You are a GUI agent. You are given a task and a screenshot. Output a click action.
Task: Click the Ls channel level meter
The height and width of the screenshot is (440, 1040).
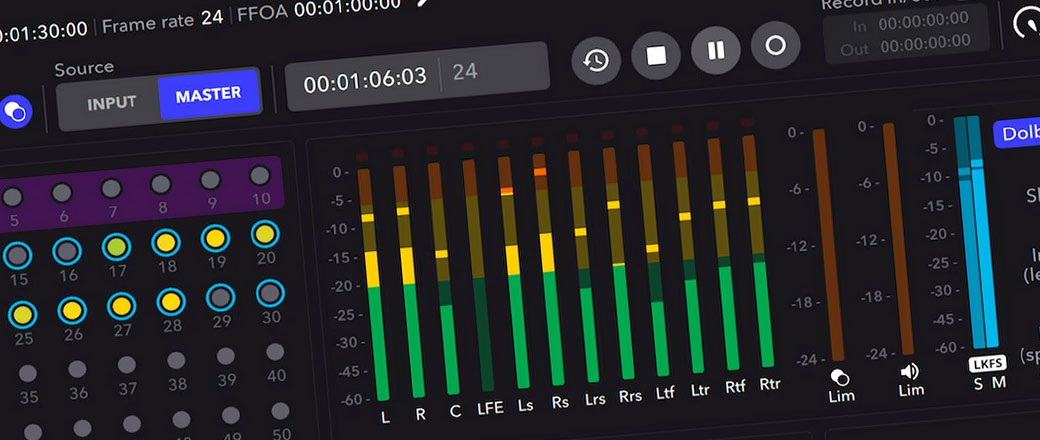coord(513,272)
